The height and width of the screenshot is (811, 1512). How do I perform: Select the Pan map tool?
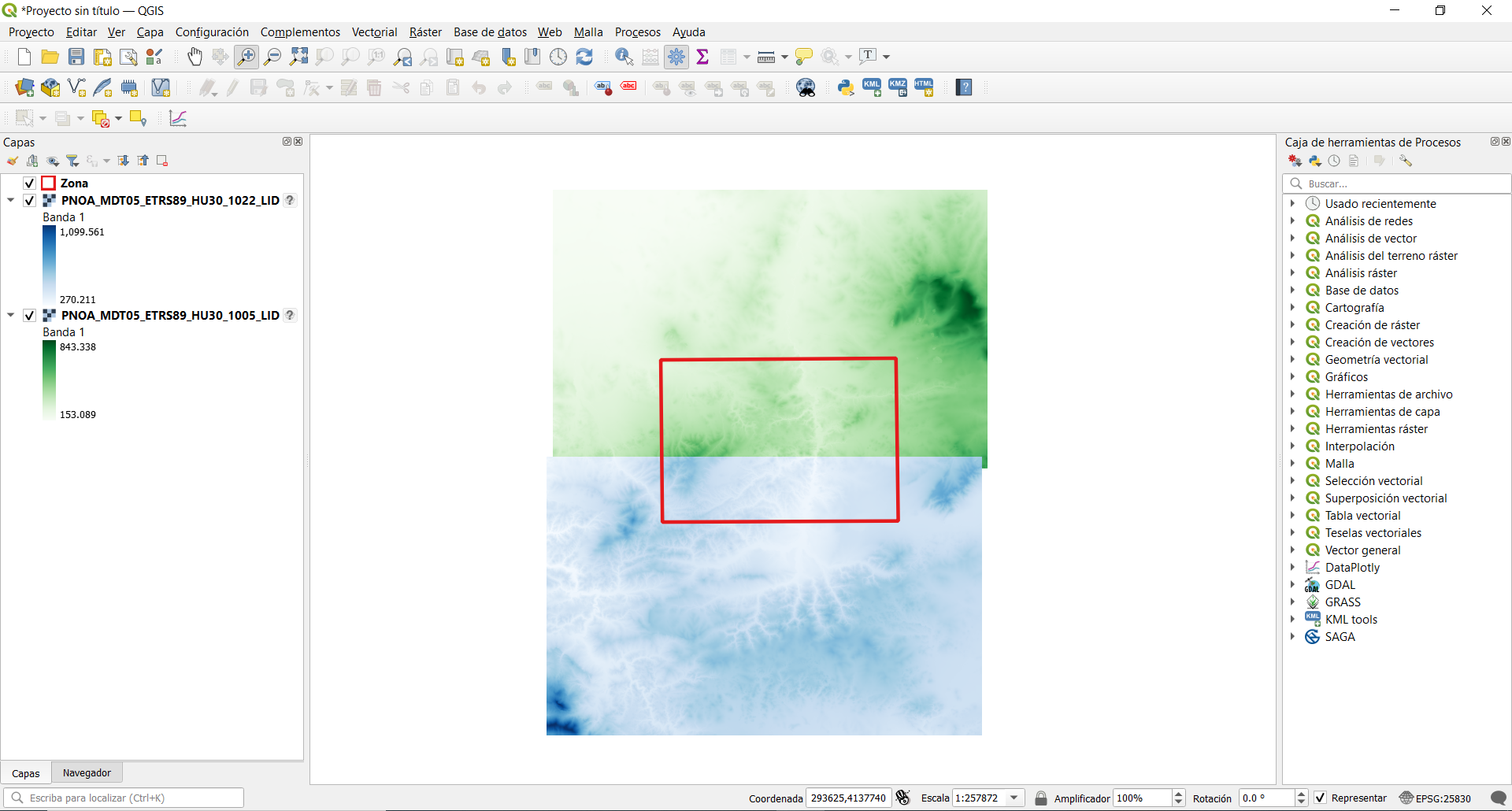195,57
